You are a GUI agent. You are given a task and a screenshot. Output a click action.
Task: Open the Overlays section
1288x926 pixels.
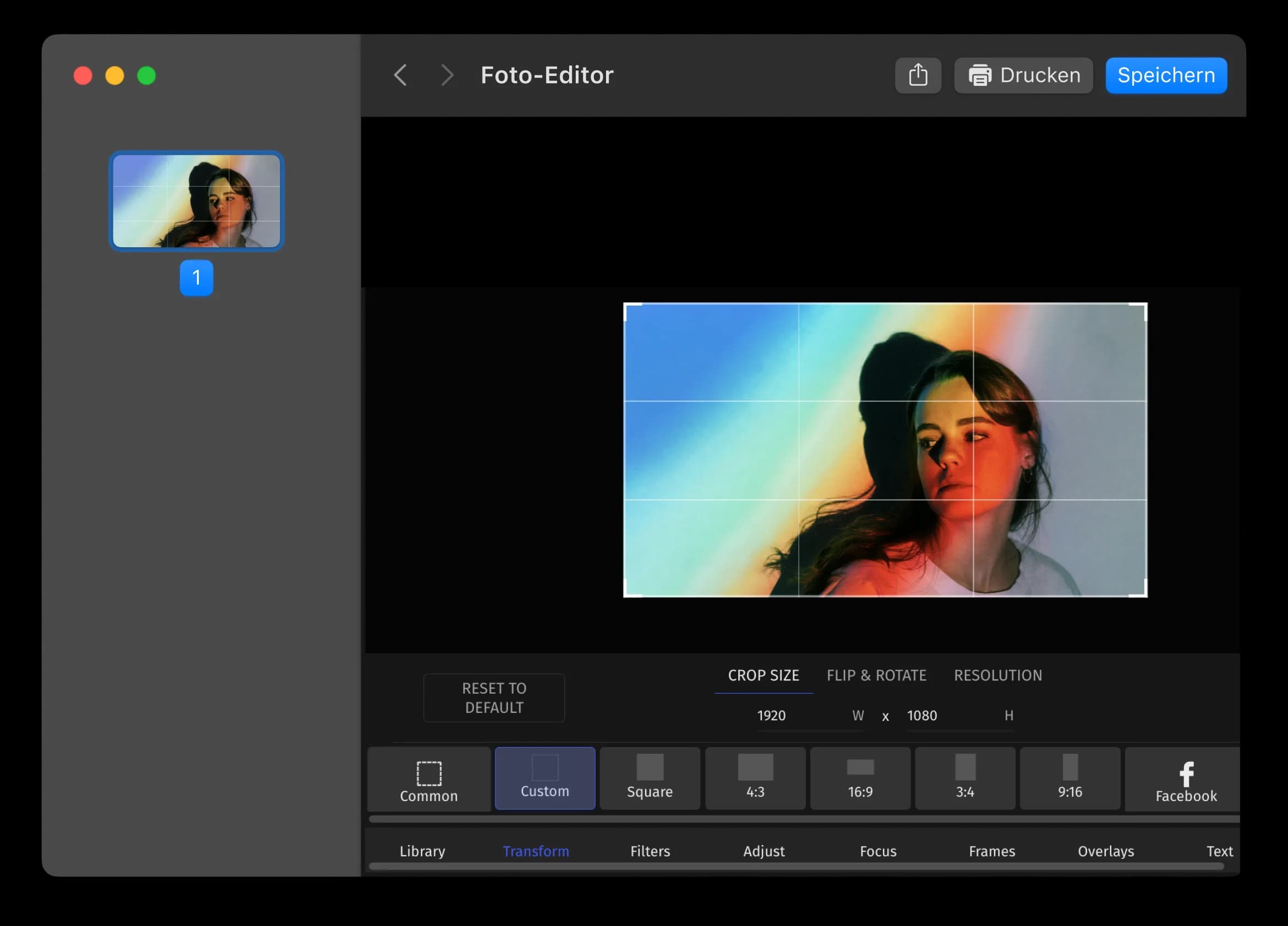click(1106, 851)
